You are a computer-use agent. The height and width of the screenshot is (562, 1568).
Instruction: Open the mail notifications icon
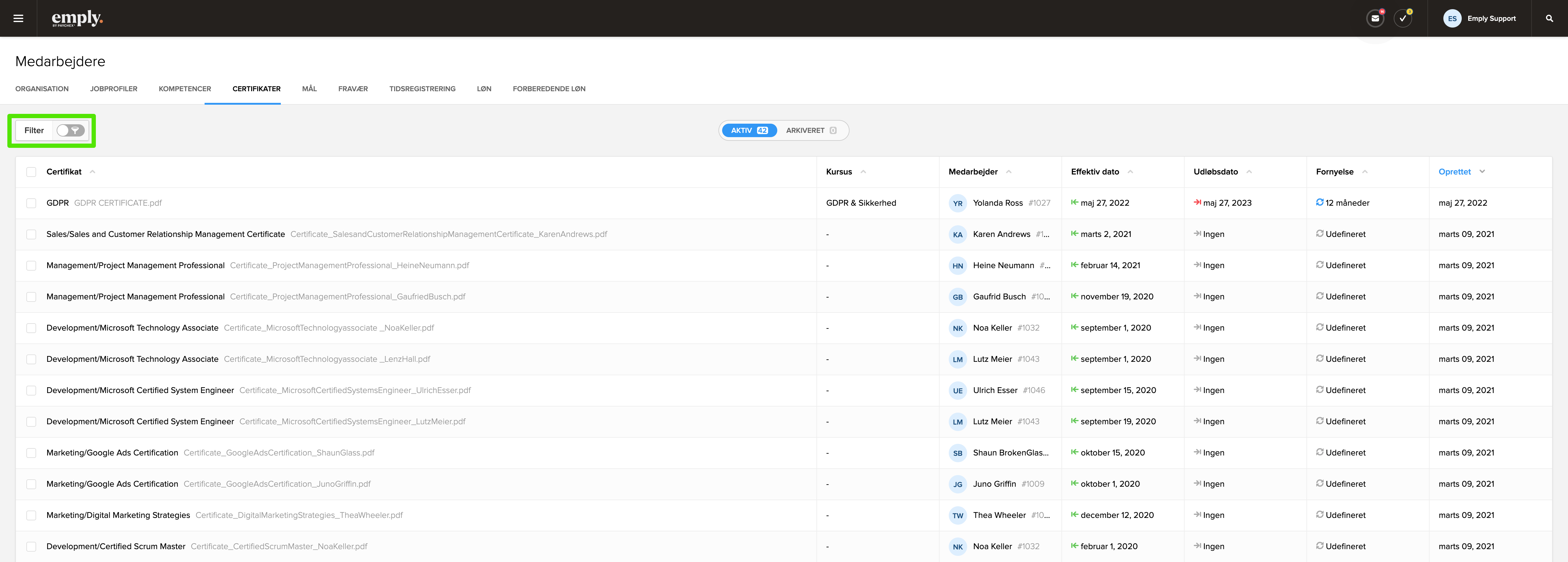pyautogui.click(x=1375, y=18)
